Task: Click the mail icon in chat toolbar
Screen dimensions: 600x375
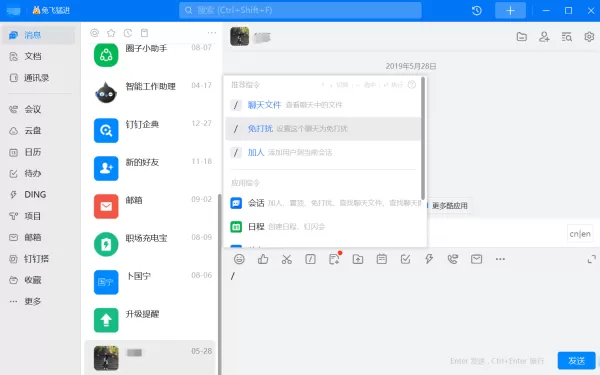Action: pyautogui.click(x=476, y=259)
